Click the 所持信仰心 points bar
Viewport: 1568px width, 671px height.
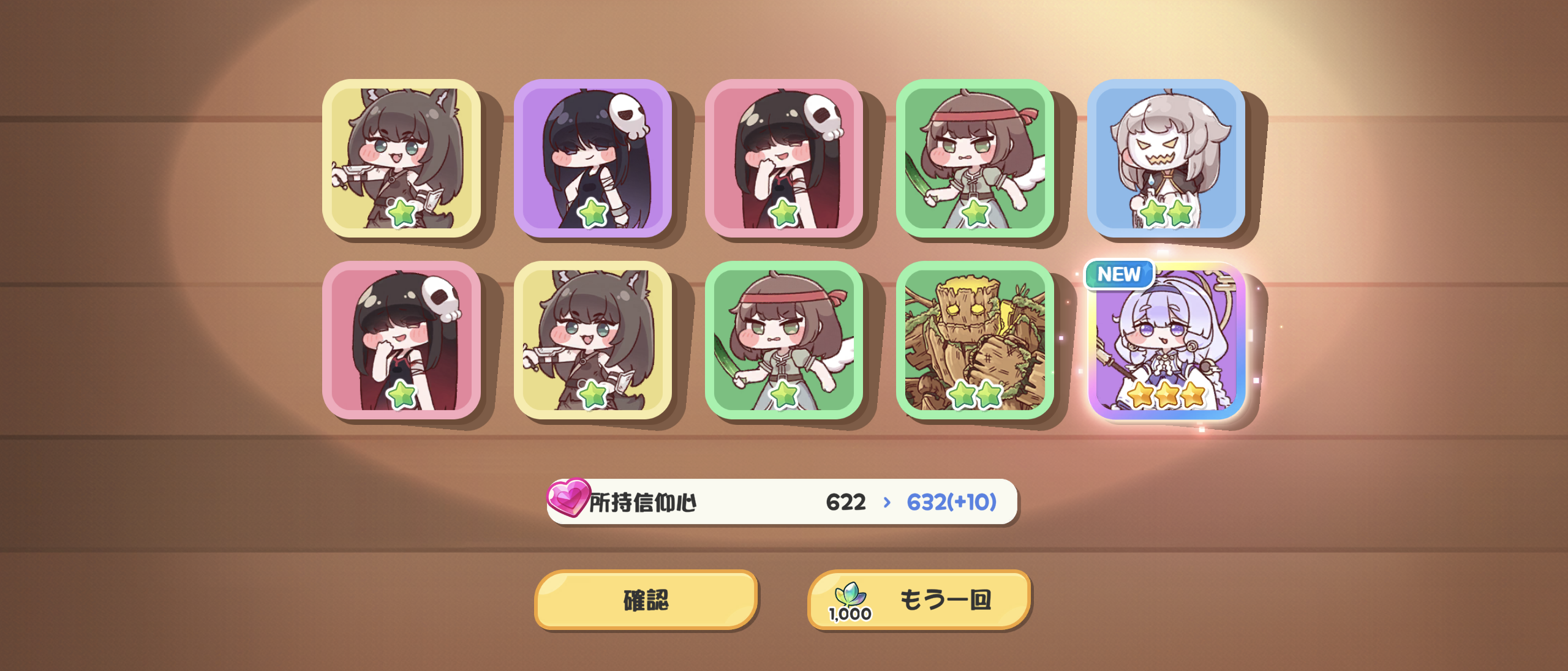click(782, 501)
